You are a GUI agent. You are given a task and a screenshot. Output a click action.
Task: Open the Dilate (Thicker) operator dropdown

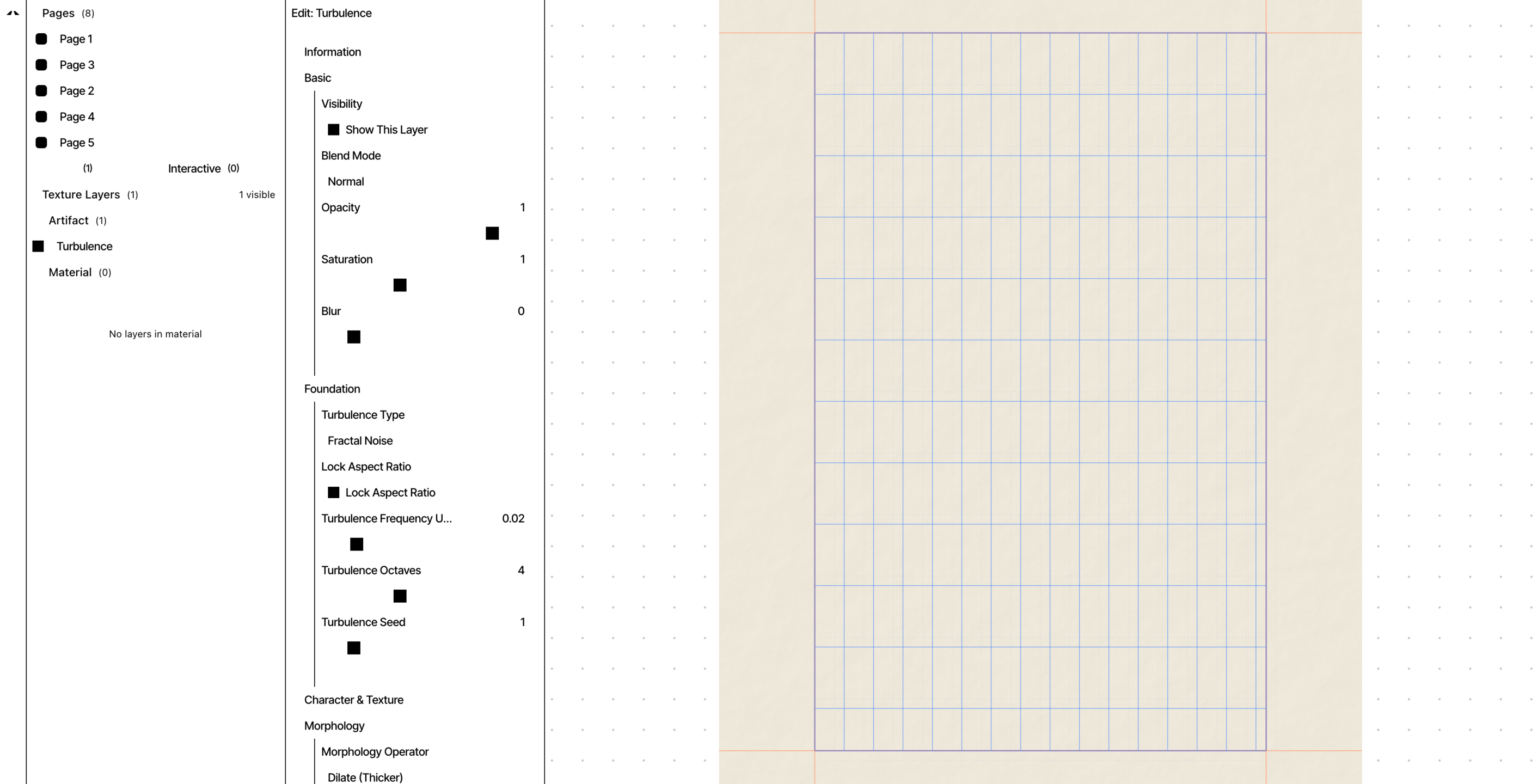tap(365, 777)
